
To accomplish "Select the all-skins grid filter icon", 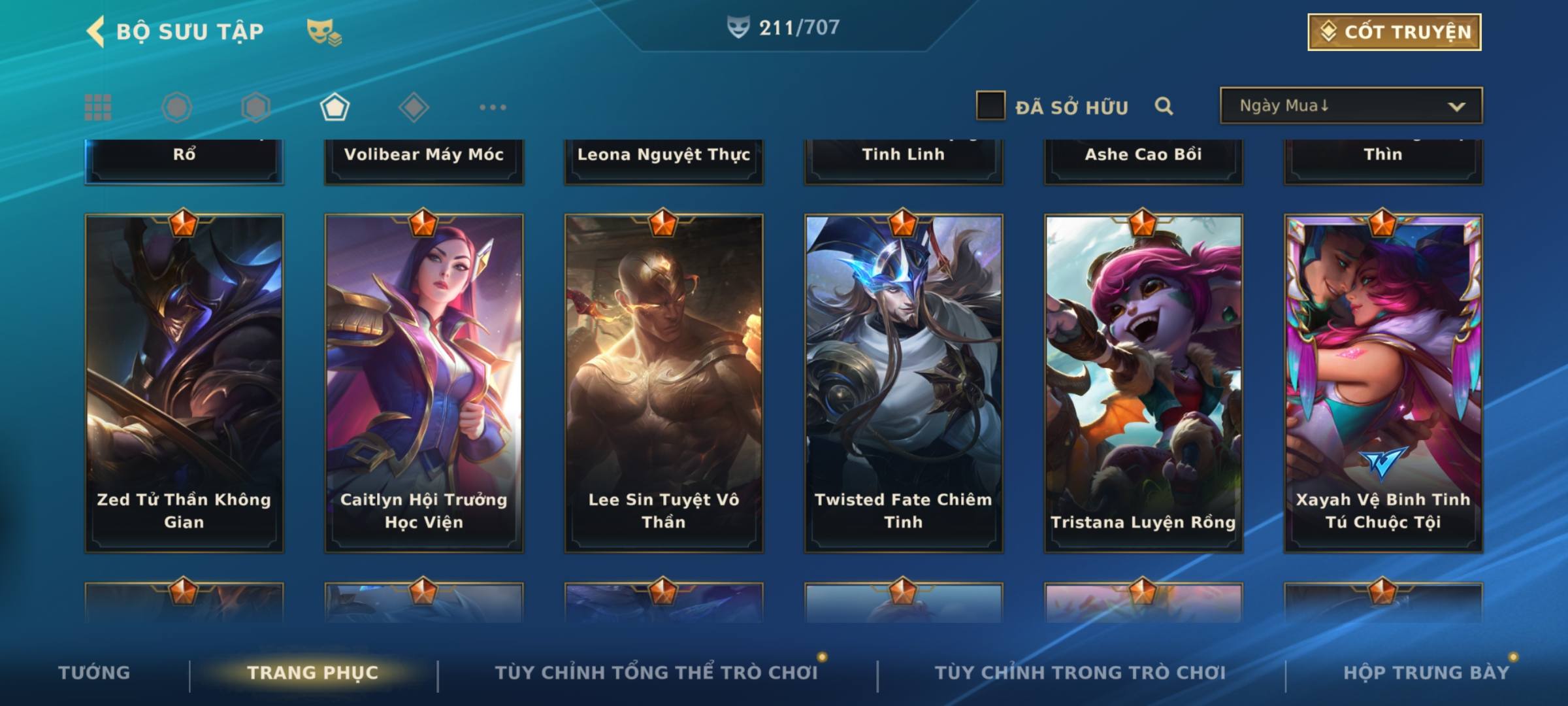I will coord(98,107).
